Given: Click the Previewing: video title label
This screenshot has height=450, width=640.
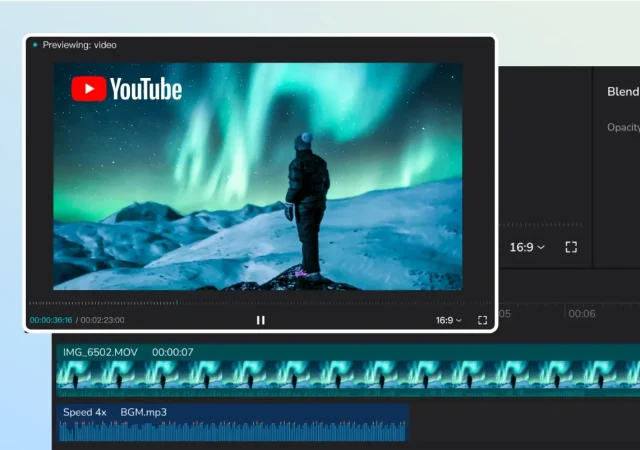Looking at the screenshot, I should tap(80, 45).
